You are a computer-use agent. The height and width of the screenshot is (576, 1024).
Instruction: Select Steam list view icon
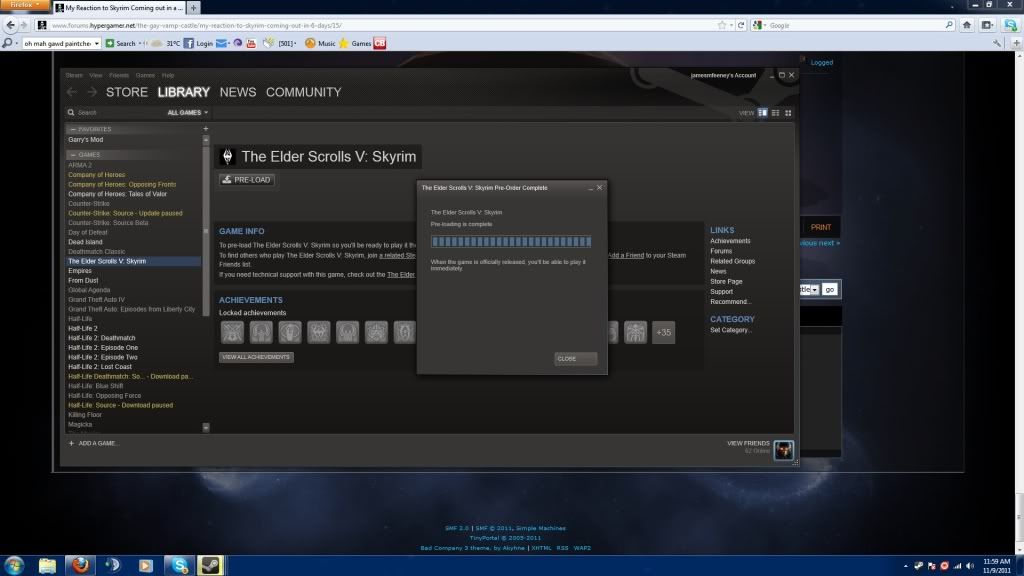[775, 113]
